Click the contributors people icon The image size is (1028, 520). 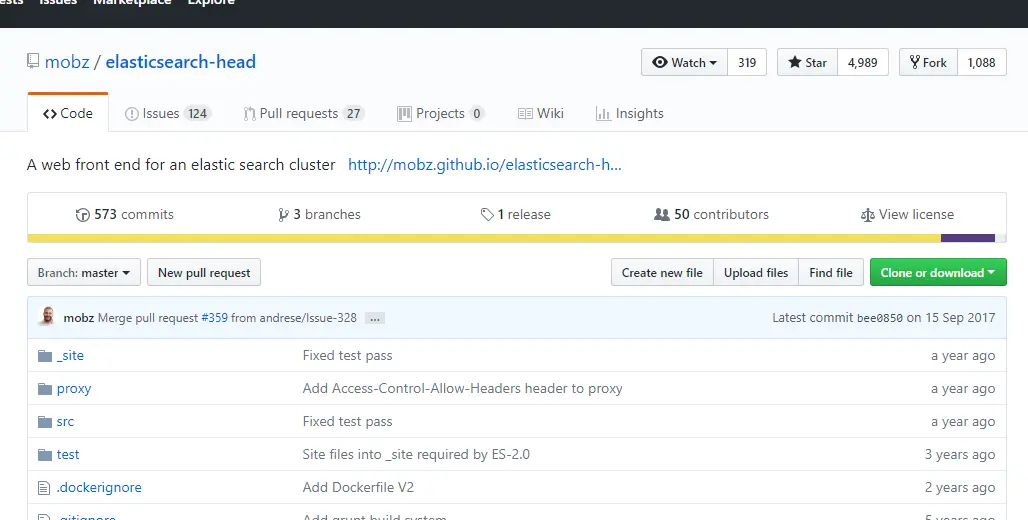click(662, 214)
